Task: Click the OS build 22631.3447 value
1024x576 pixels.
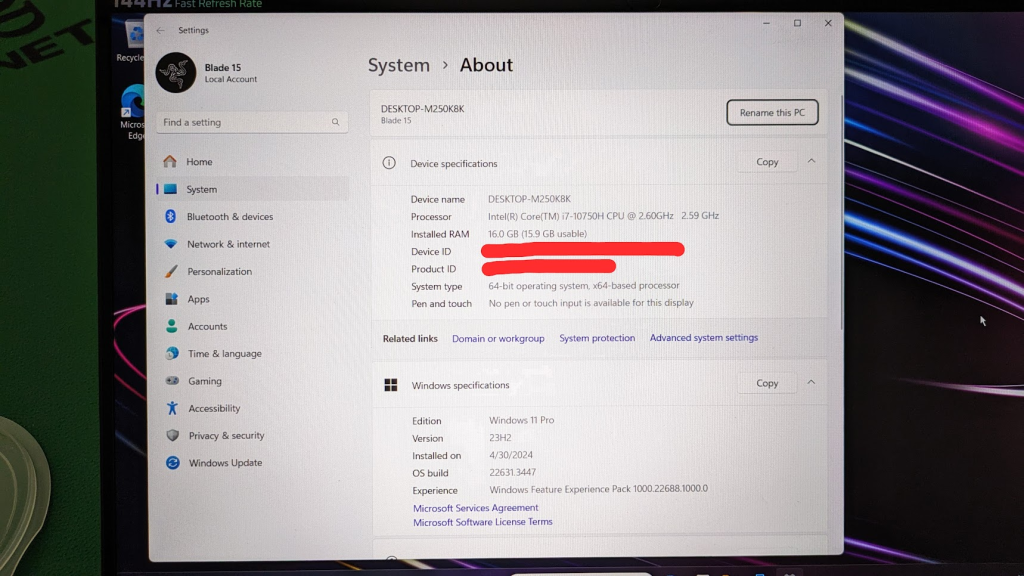Action: click(x=513, y=472)
